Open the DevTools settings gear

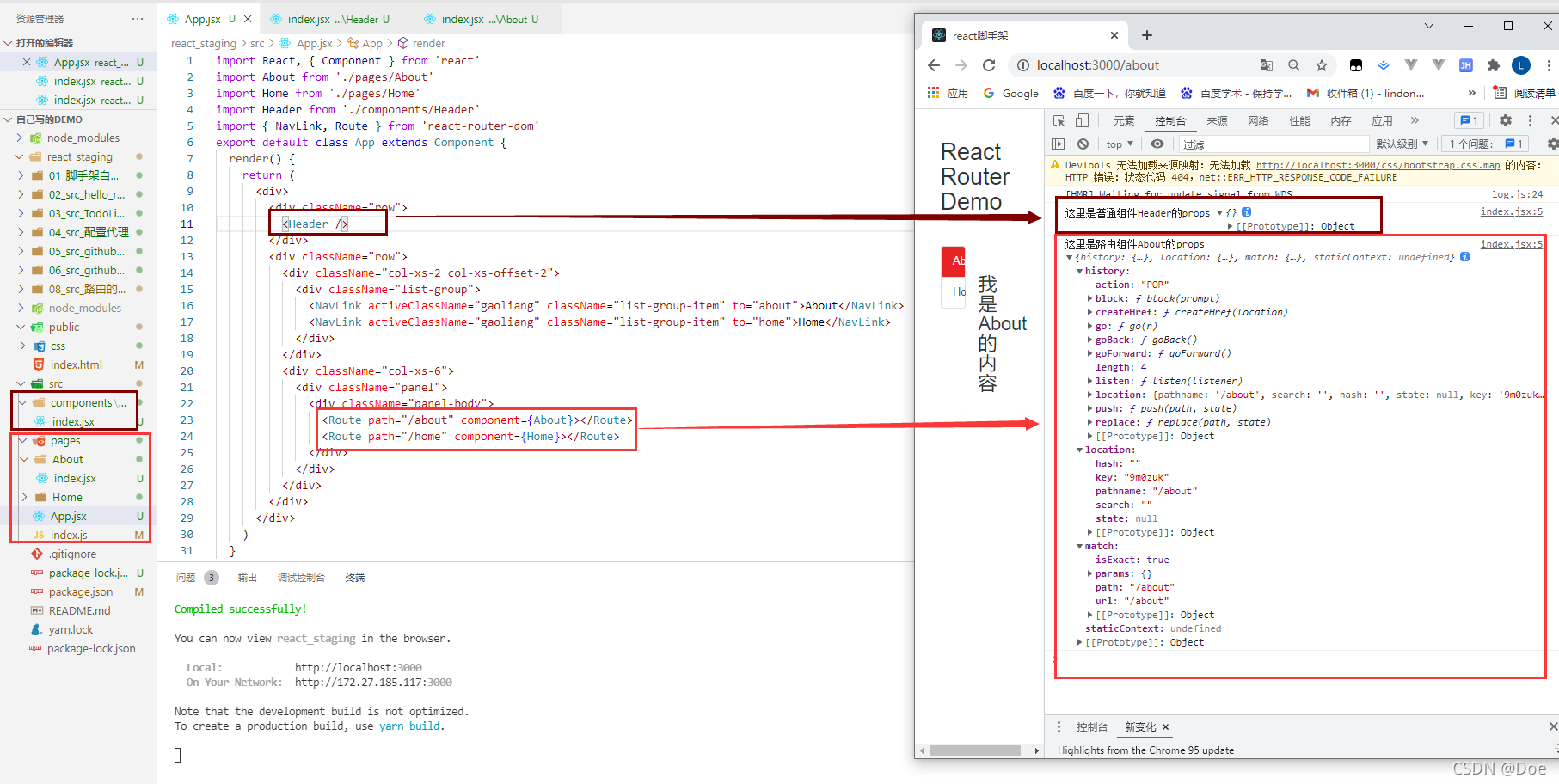click(1505, 120)
